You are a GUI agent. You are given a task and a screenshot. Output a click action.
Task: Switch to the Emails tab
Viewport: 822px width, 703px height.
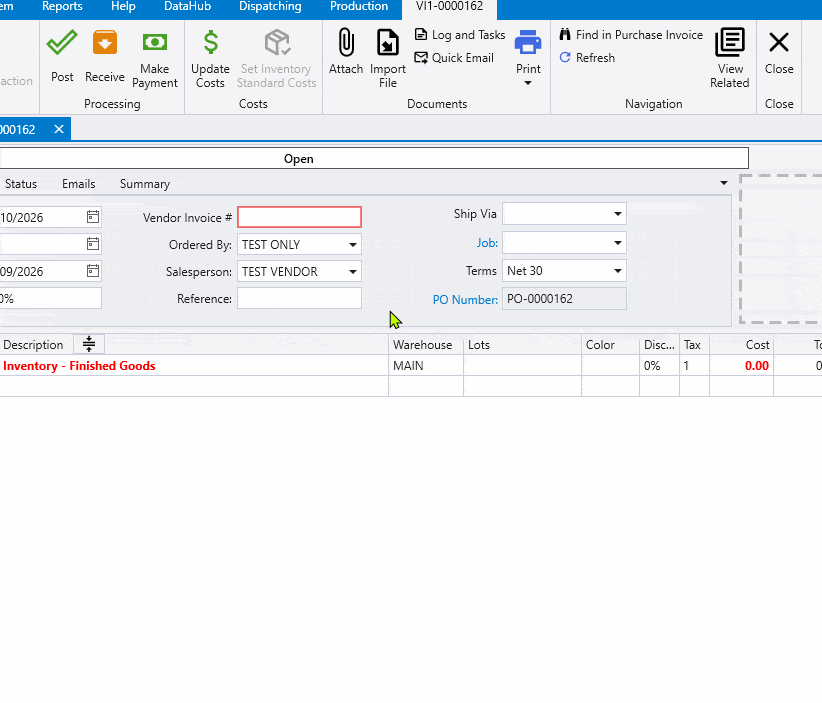(79, 184)
